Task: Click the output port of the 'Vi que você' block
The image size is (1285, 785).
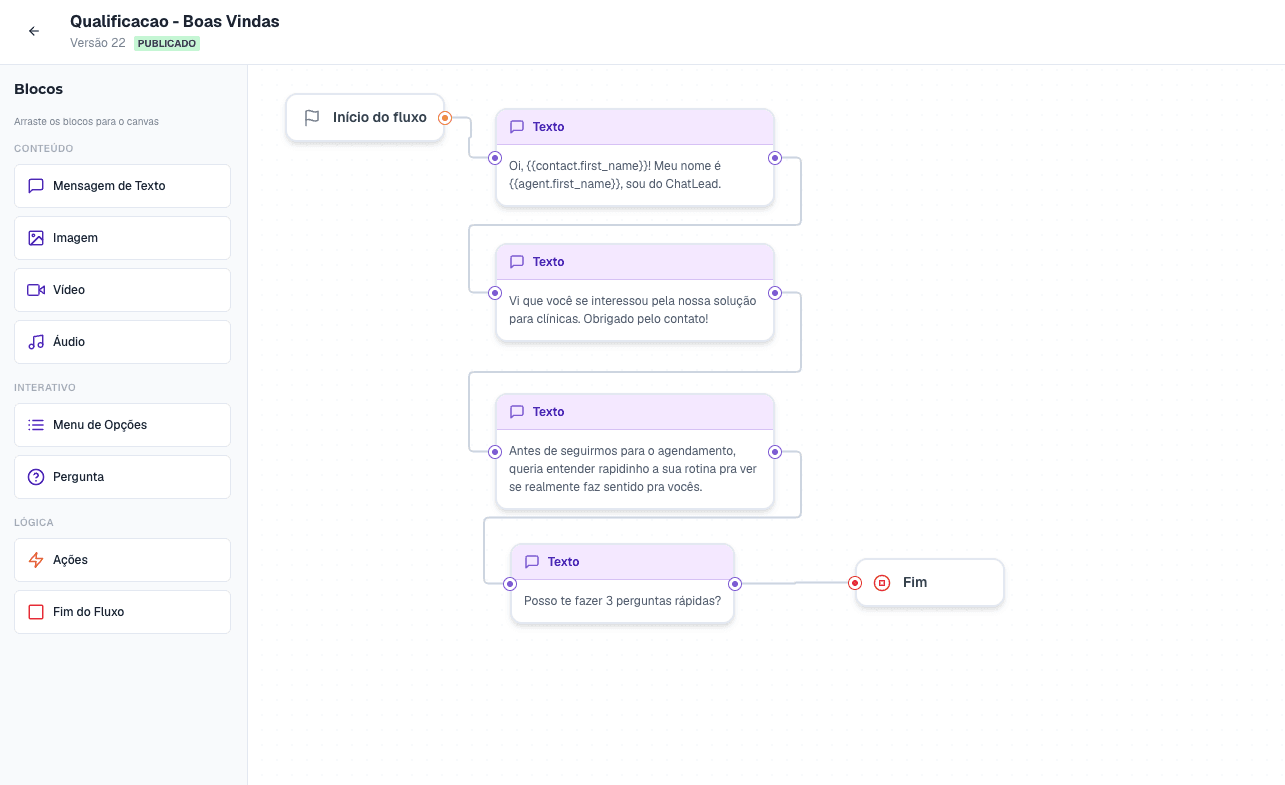Action: click(x=775, y=293)
